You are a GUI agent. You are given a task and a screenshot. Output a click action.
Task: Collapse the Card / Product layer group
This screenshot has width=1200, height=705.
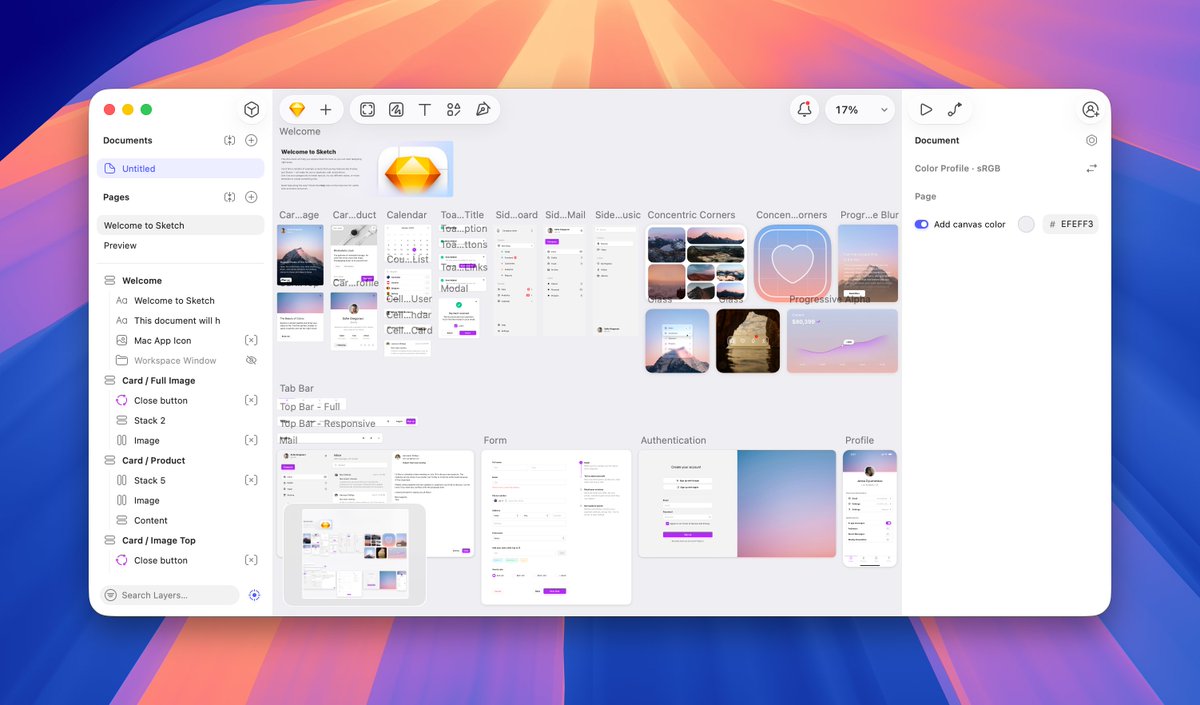click(110, 460)
